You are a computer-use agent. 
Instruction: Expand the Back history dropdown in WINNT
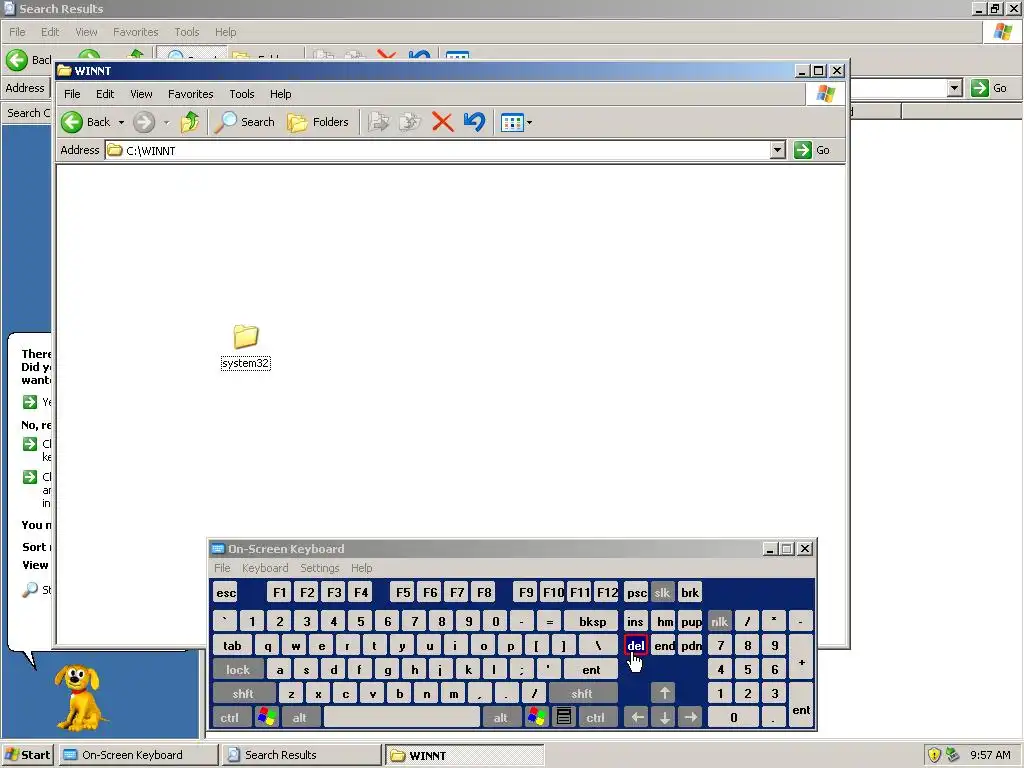(x=121, y=122)
